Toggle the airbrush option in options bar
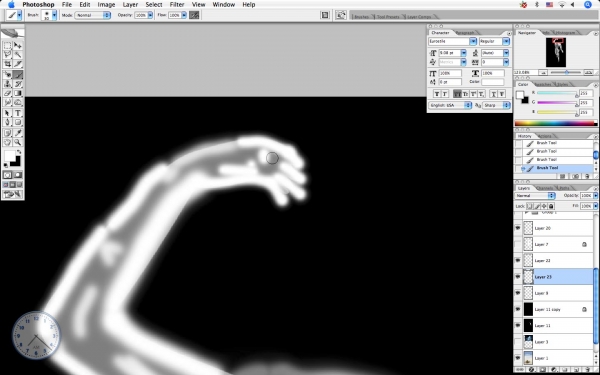Viewport: 600px width, 375px height. click(194, 15)
